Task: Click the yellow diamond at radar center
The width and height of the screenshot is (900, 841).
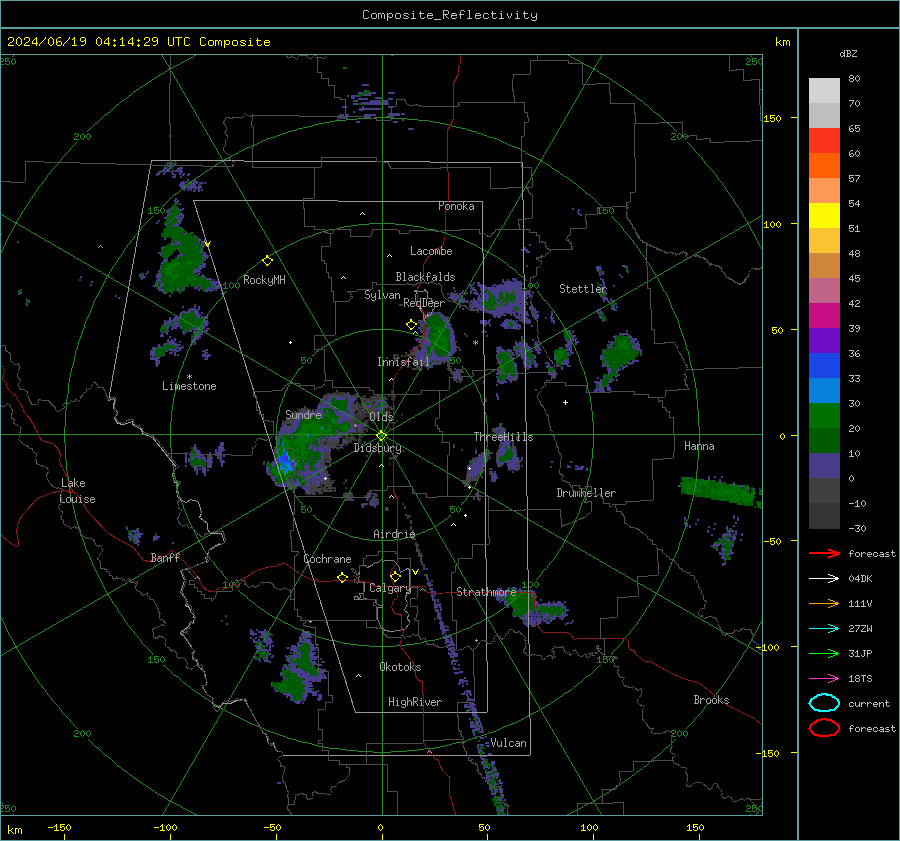Action: 382,436
